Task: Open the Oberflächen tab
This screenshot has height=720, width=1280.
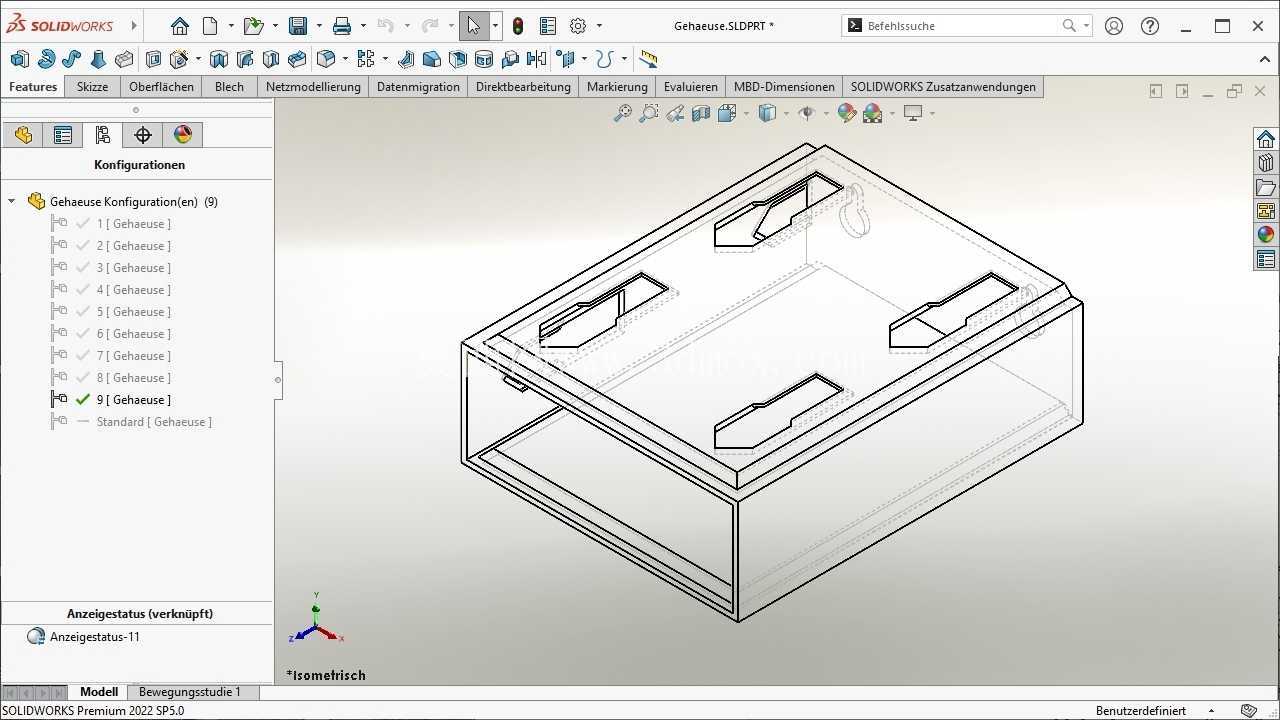Action: (161, 87)
